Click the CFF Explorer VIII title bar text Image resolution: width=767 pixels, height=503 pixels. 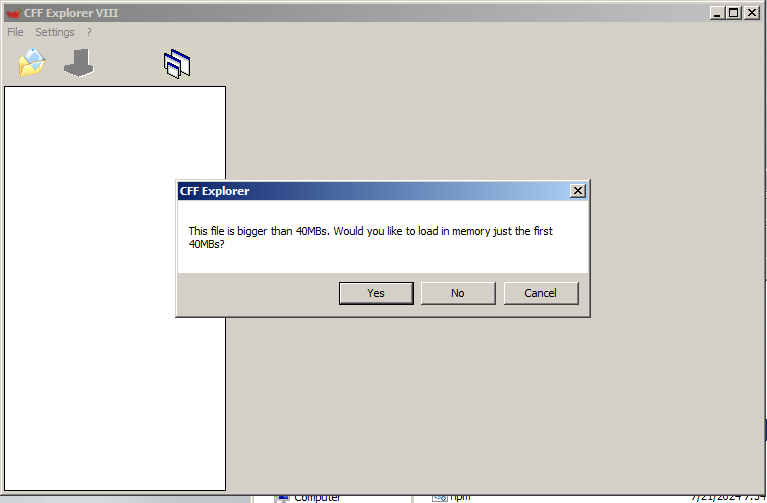click(x=71, y=13)
